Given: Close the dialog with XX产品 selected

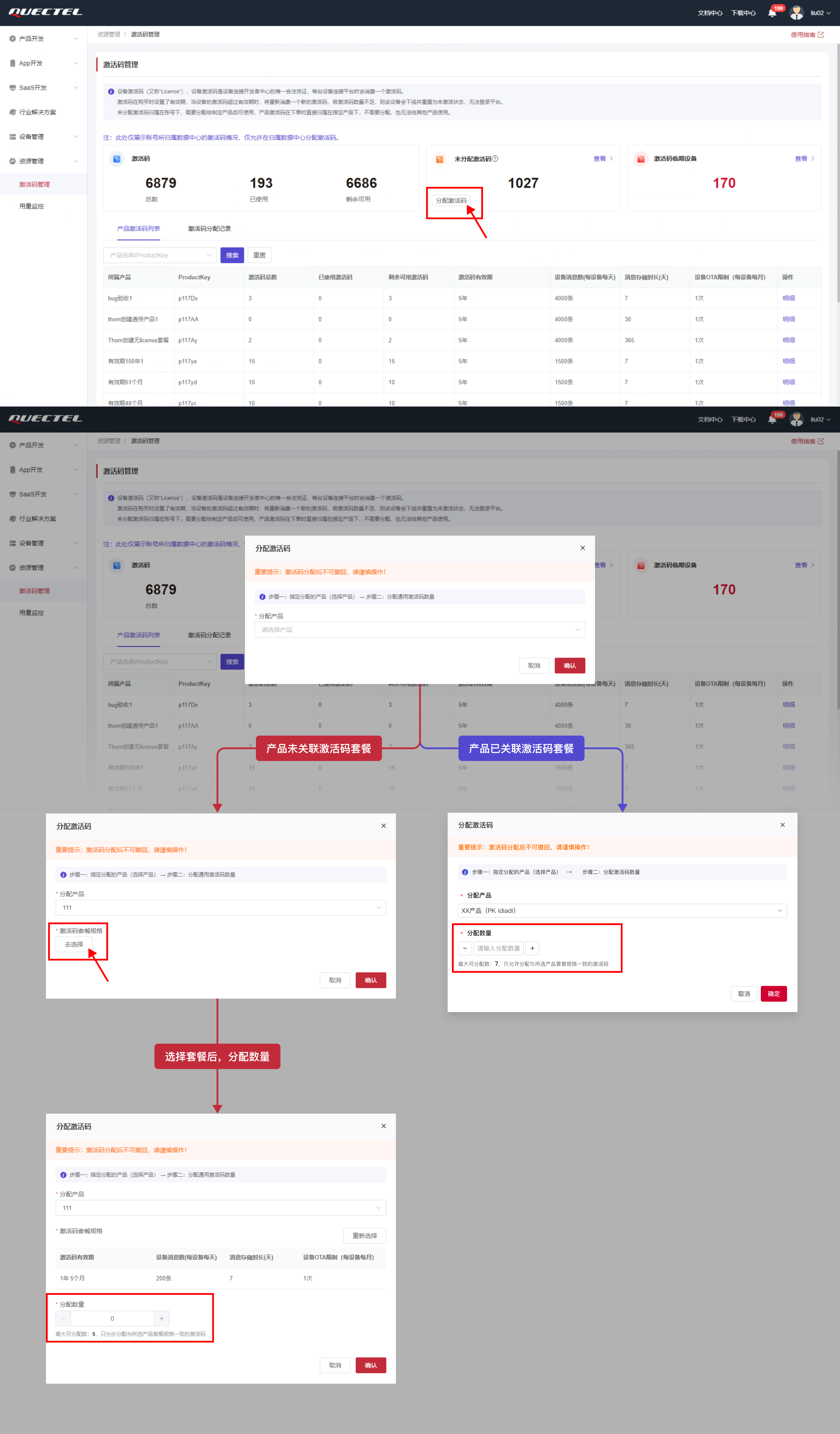Looking at the screenshot, I should 782,825.
